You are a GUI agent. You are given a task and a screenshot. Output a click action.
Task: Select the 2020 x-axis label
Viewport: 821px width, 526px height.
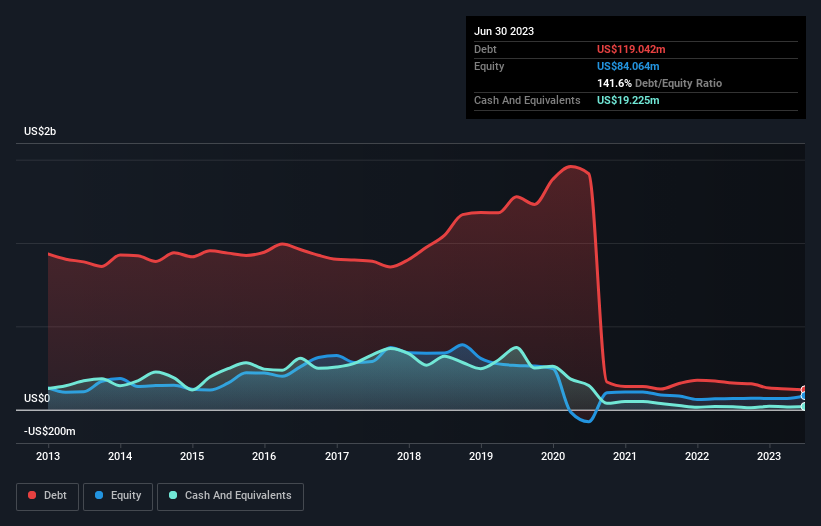[x=553, y=456]
